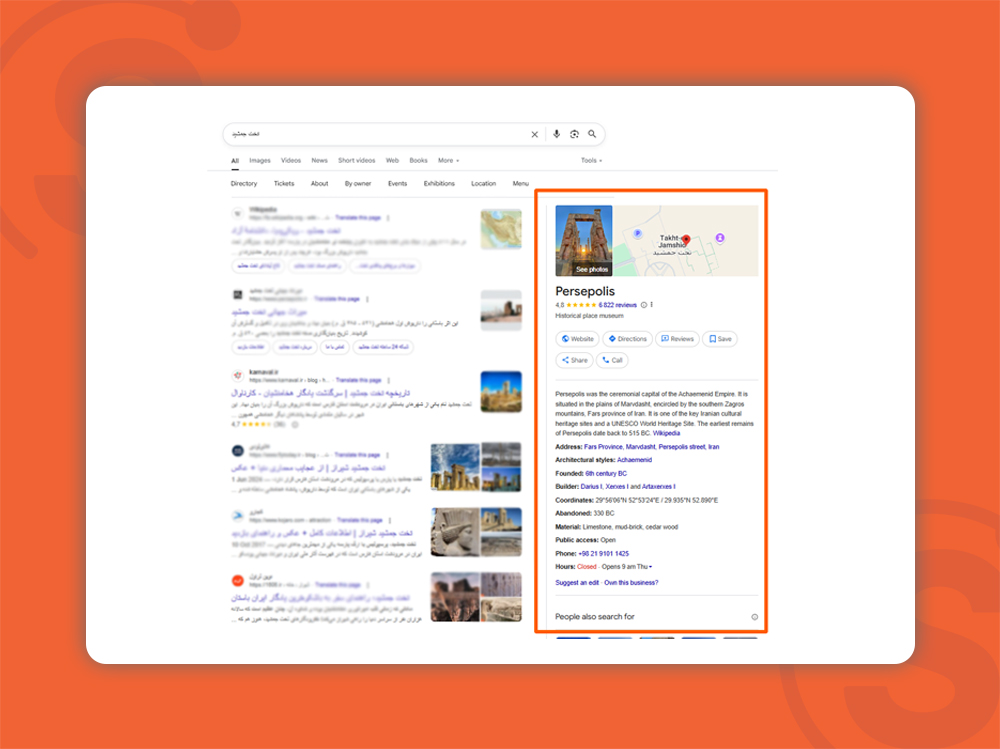Click Own this business?
Image resolution: width=1000 pixels, height=749 pixels.
click(631, 582)
